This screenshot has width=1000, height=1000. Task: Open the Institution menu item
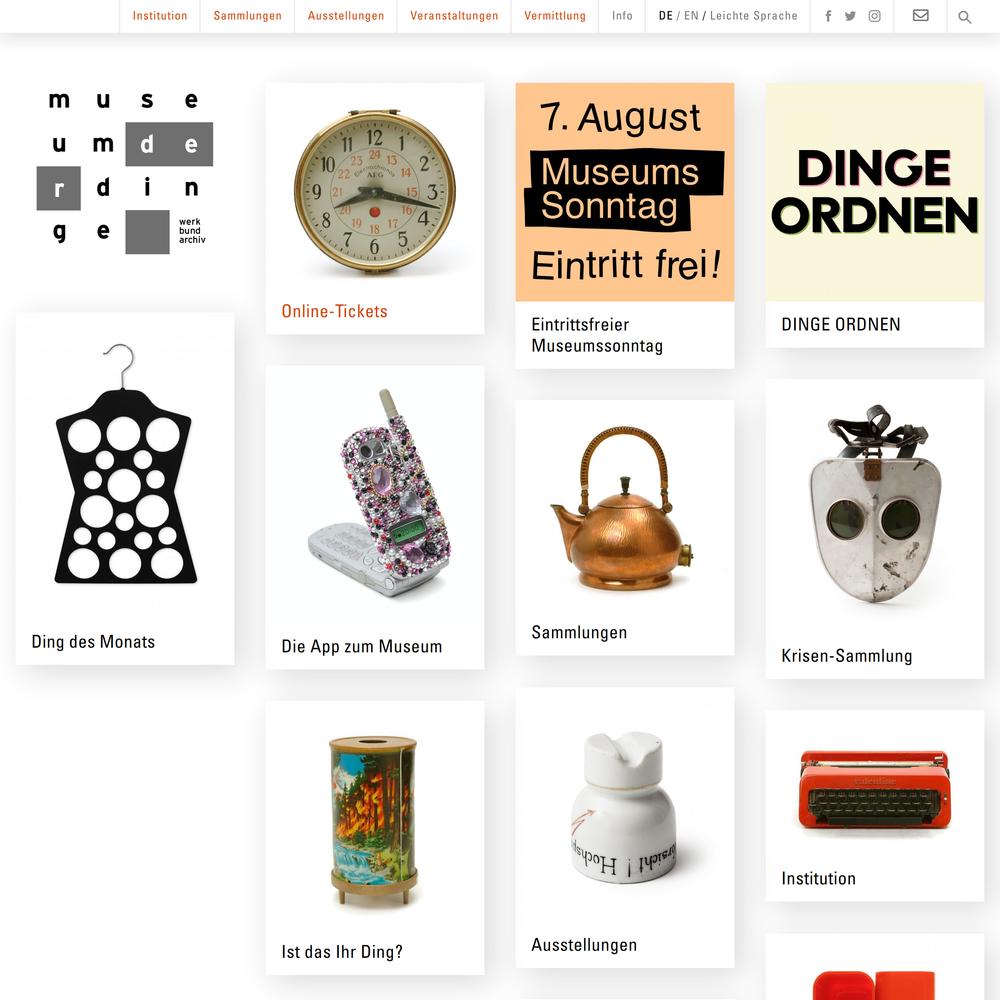pyautogui.click(x=160, y=16)
